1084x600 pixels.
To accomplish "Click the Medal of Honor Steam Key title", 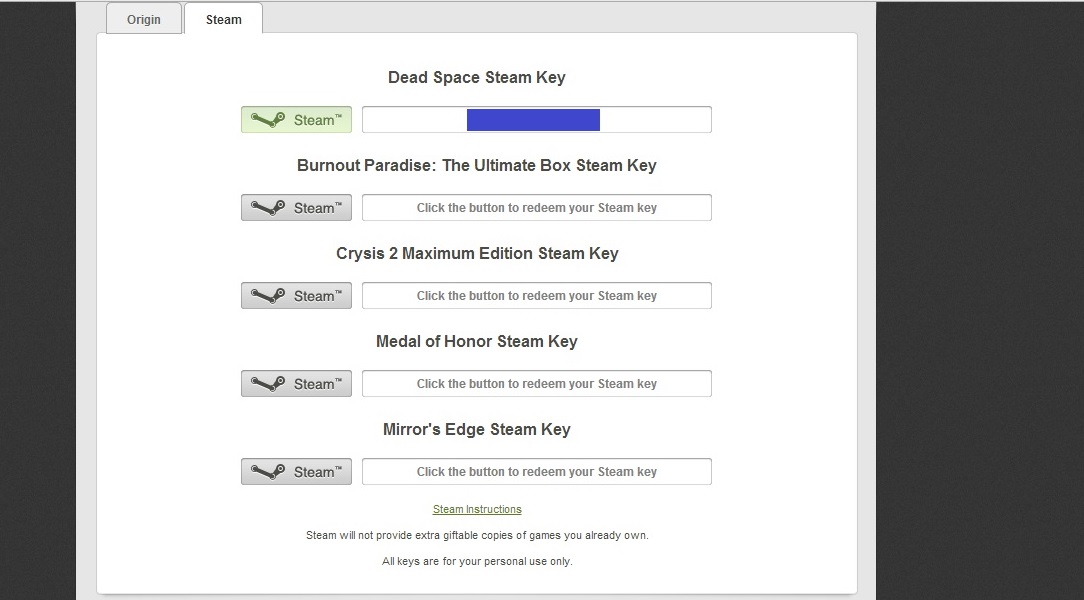I will [x=476, y=342].
